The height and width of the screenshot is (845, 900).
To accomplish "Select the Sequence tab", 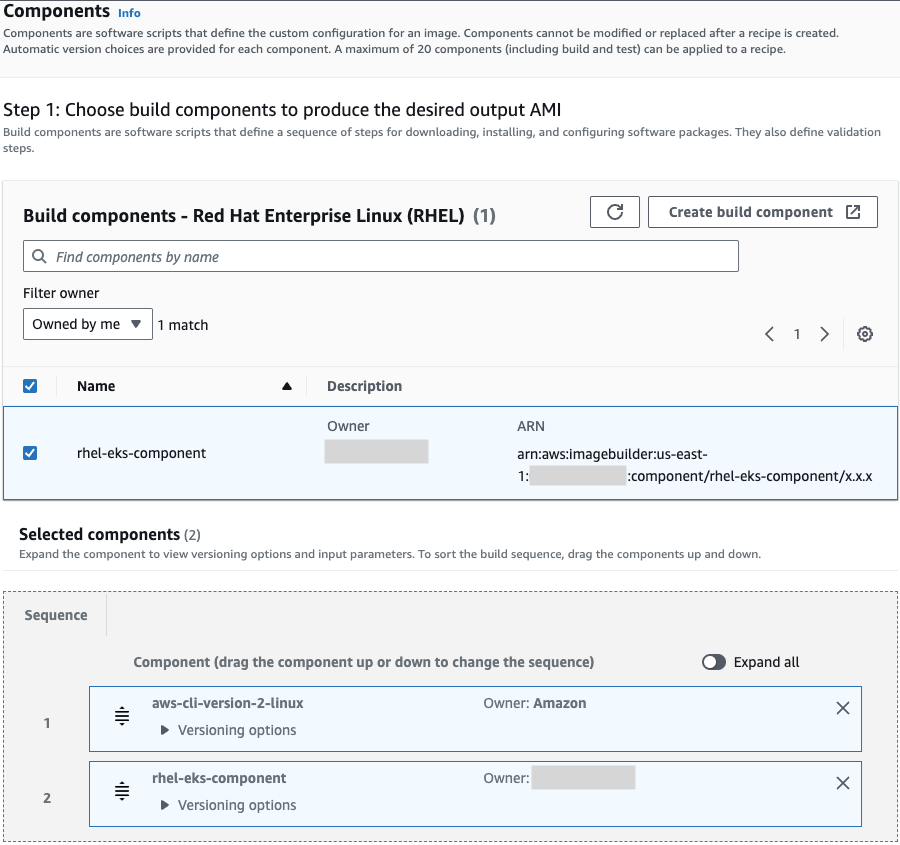I will [55, 615].
